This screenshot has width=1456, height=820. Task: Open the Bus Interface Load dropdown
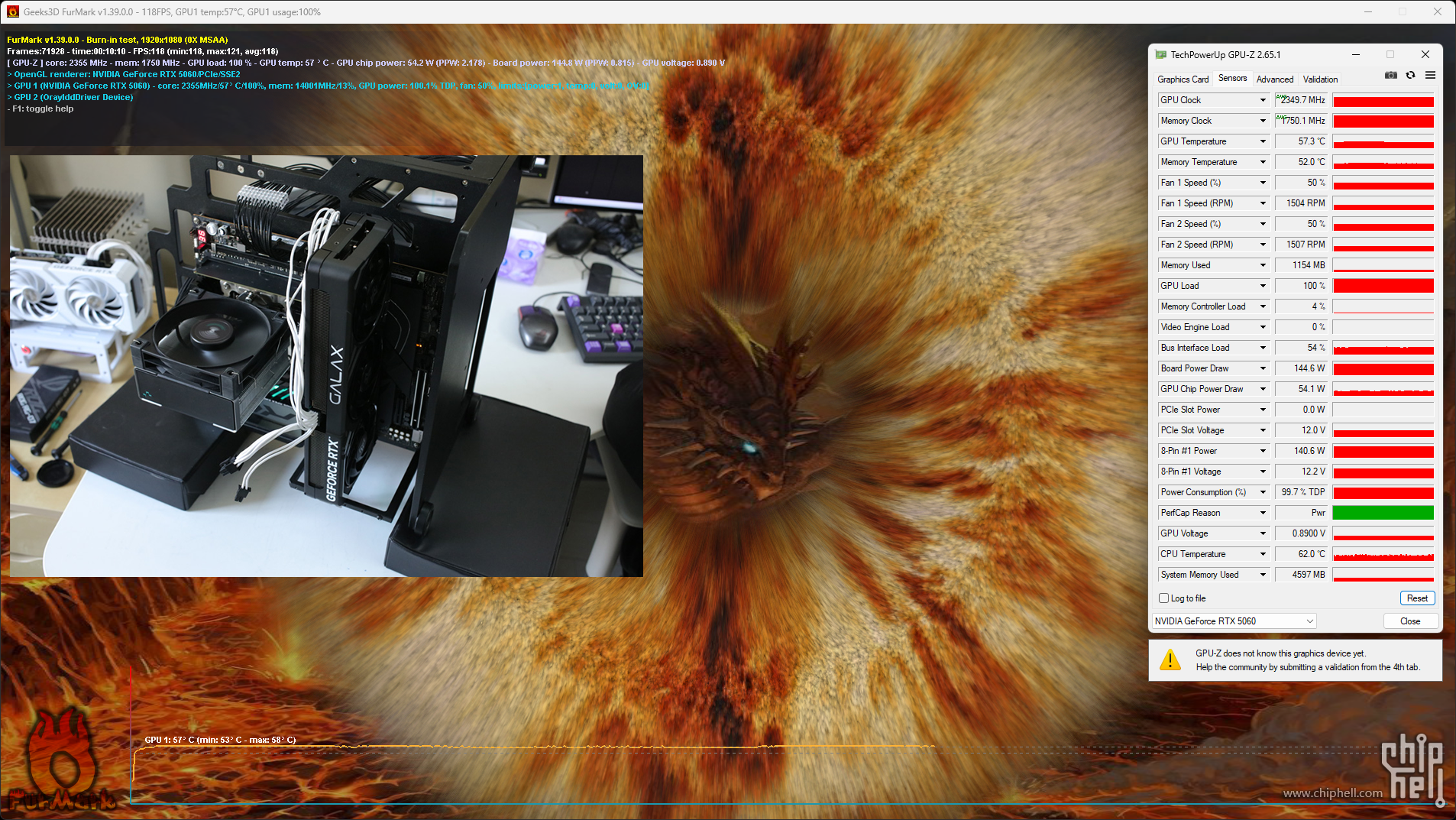pos(1263,348)
